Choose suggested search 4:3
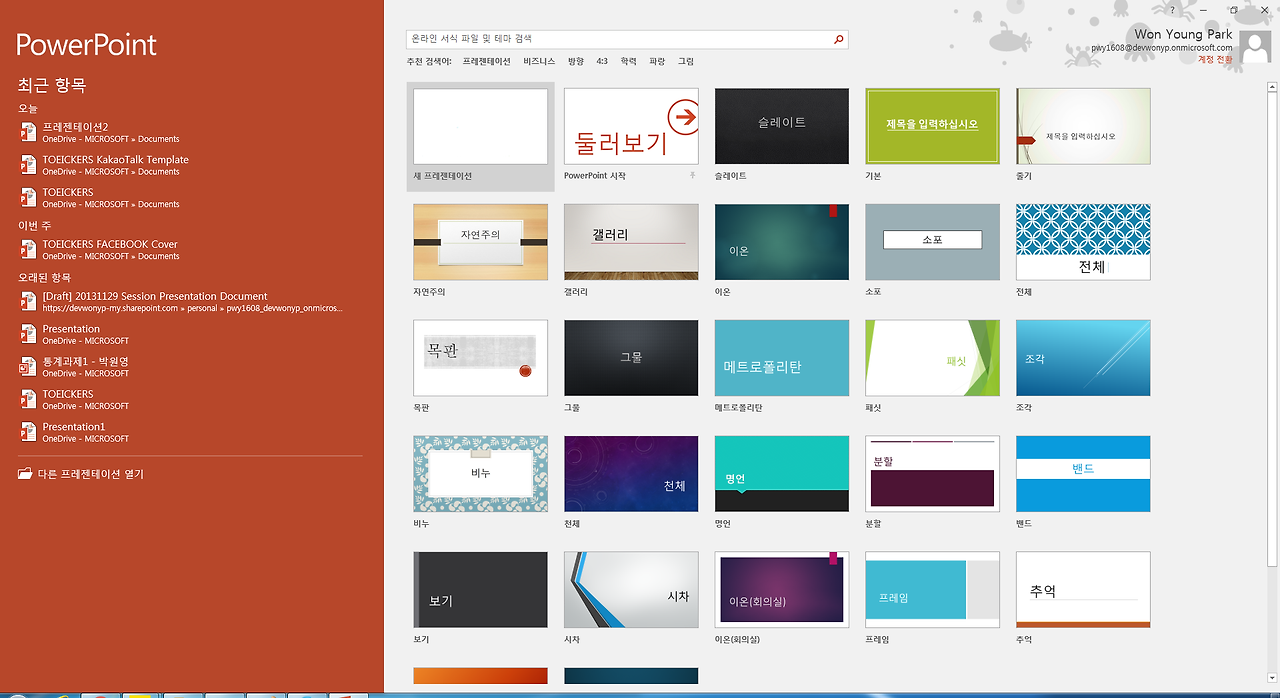Screen dimensions: 1280x698 602,62
